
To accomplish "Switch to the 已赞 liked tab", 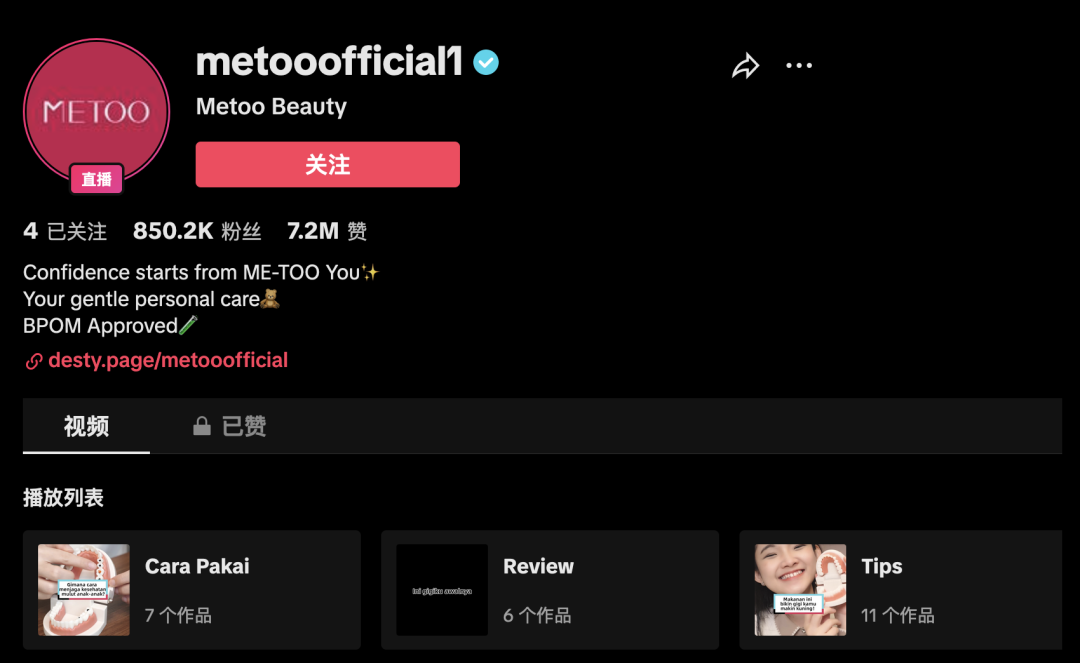I will [243, 427].
